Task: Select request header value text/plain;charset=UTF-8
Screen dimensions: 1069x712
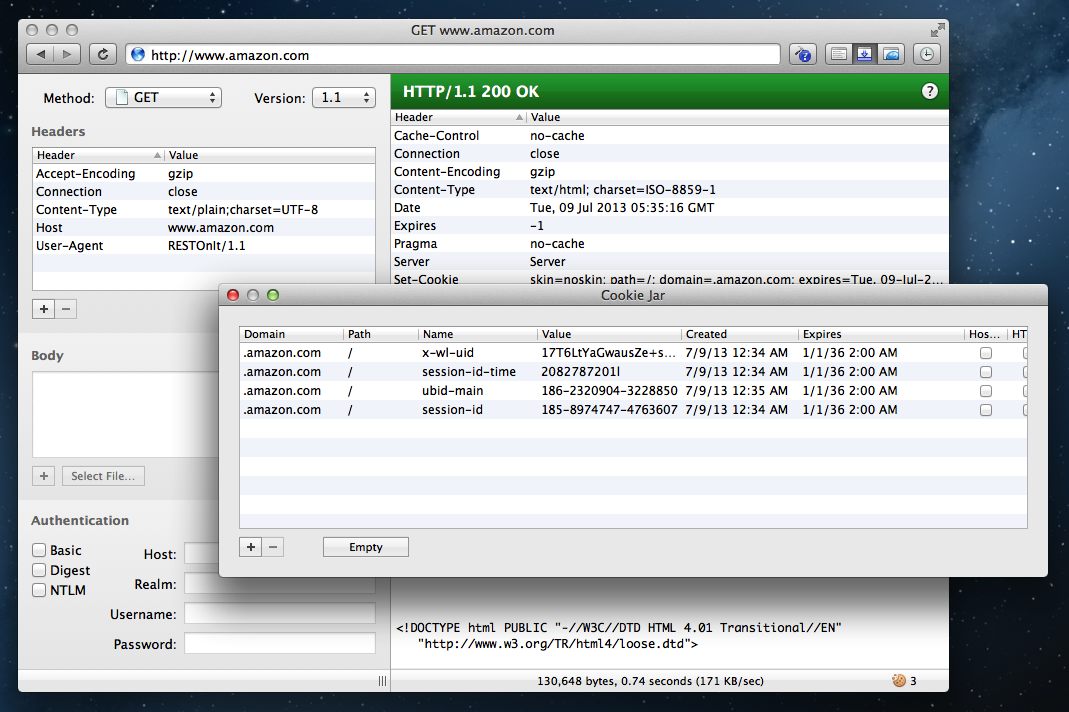Action: (x=243, y=210)
